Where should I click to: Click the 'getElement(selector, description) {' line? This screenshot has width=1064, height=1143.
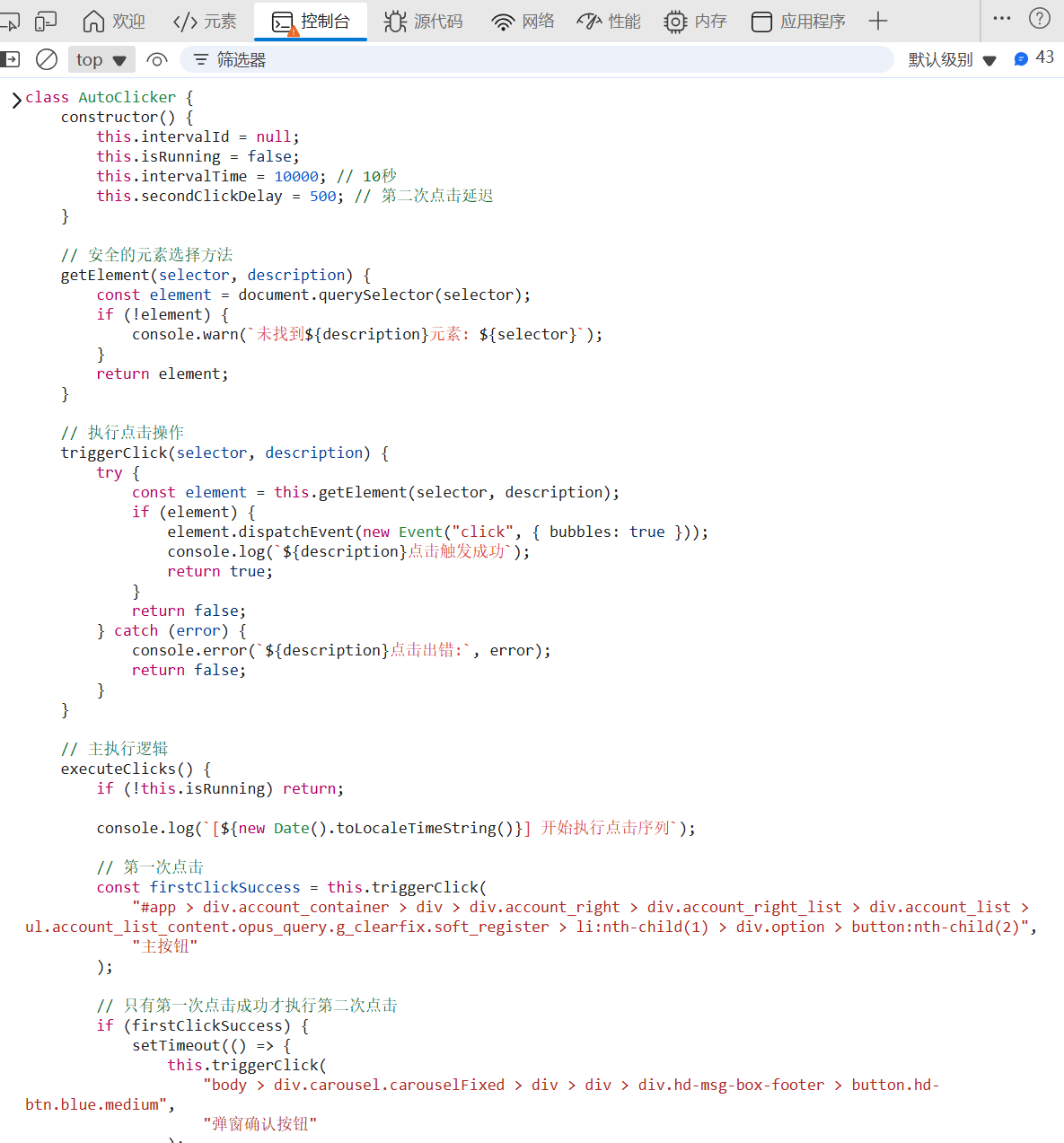pos(215,275)
